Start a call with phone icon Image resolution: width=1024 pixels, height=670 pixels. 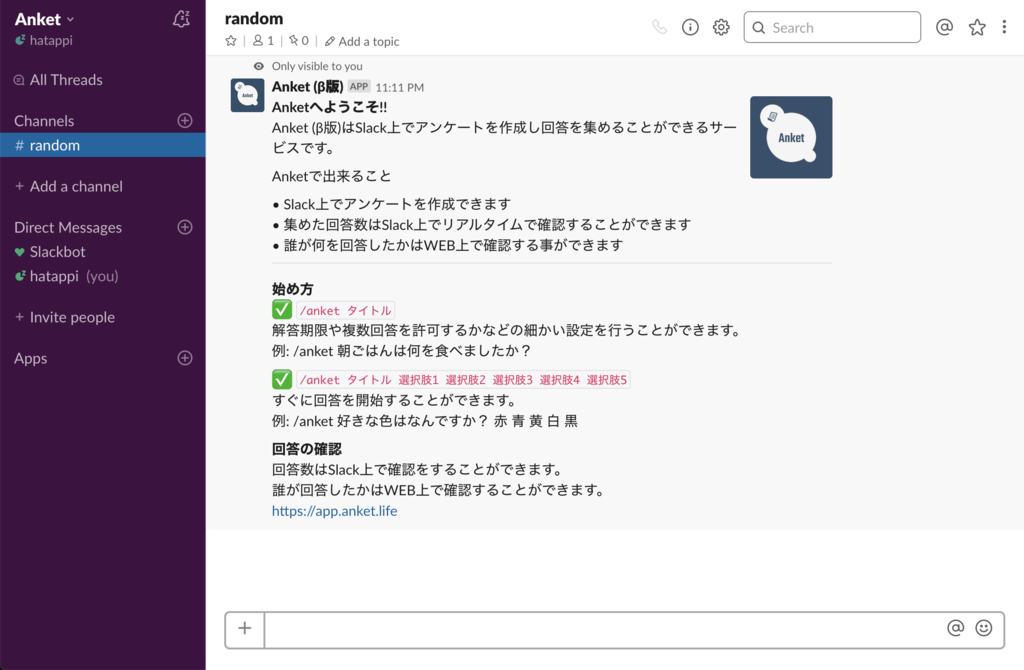coord(660,27)
